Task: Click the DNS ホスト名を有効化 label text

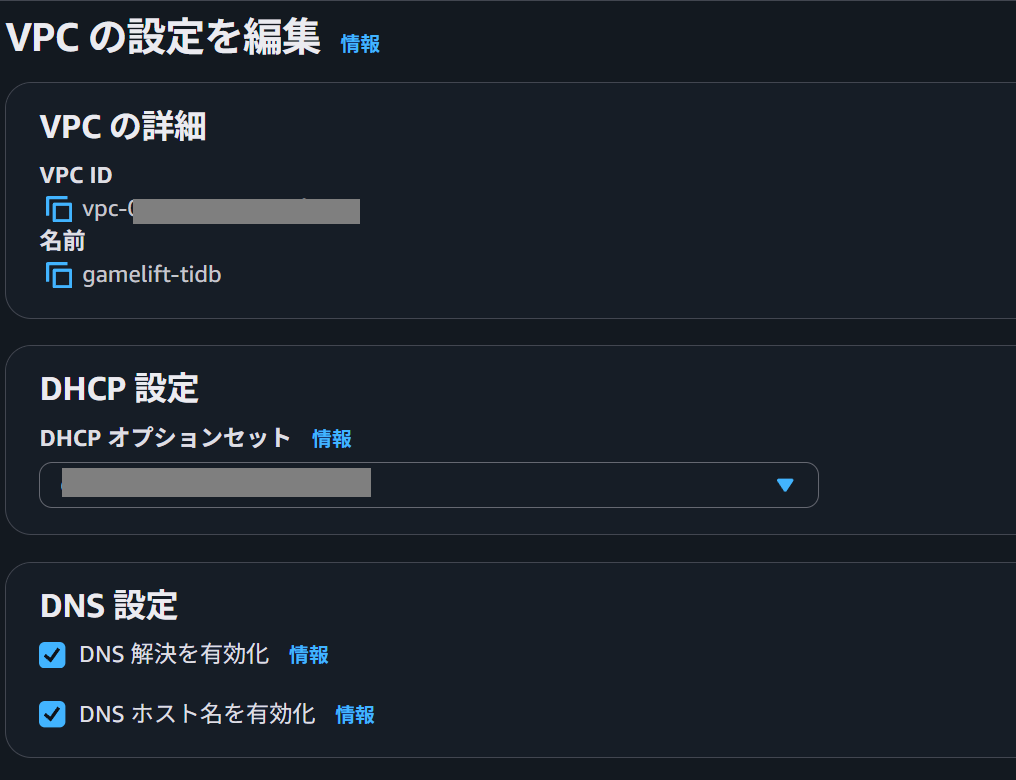Action: pos(197,714)
